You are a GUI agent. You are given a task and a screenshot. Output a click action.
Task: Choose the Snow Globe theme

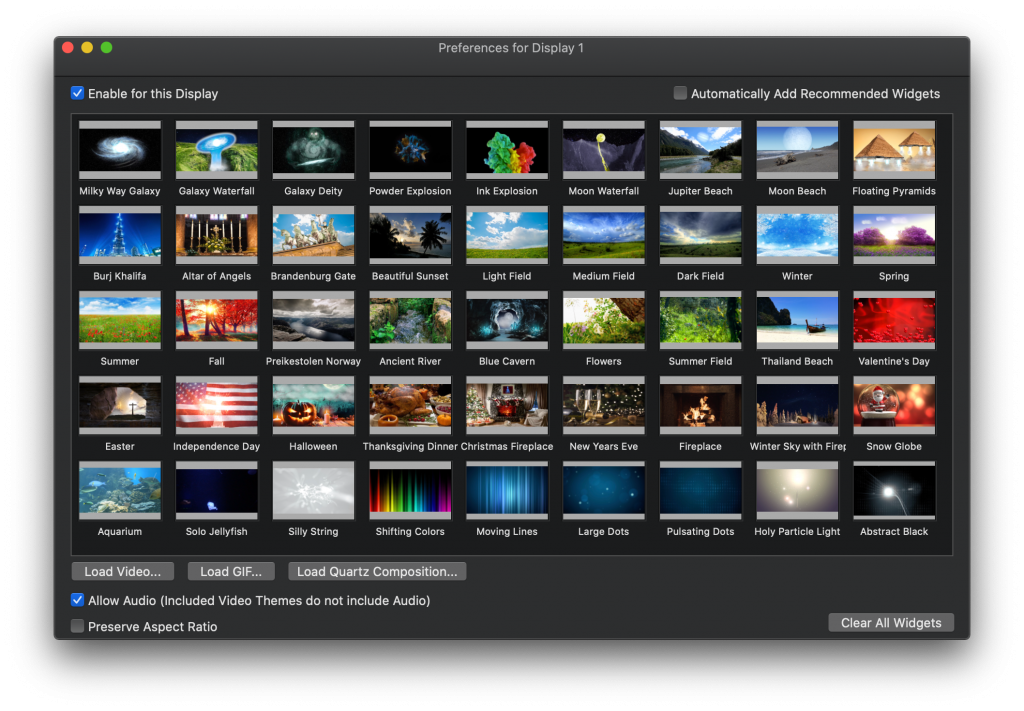coord(894,405)
